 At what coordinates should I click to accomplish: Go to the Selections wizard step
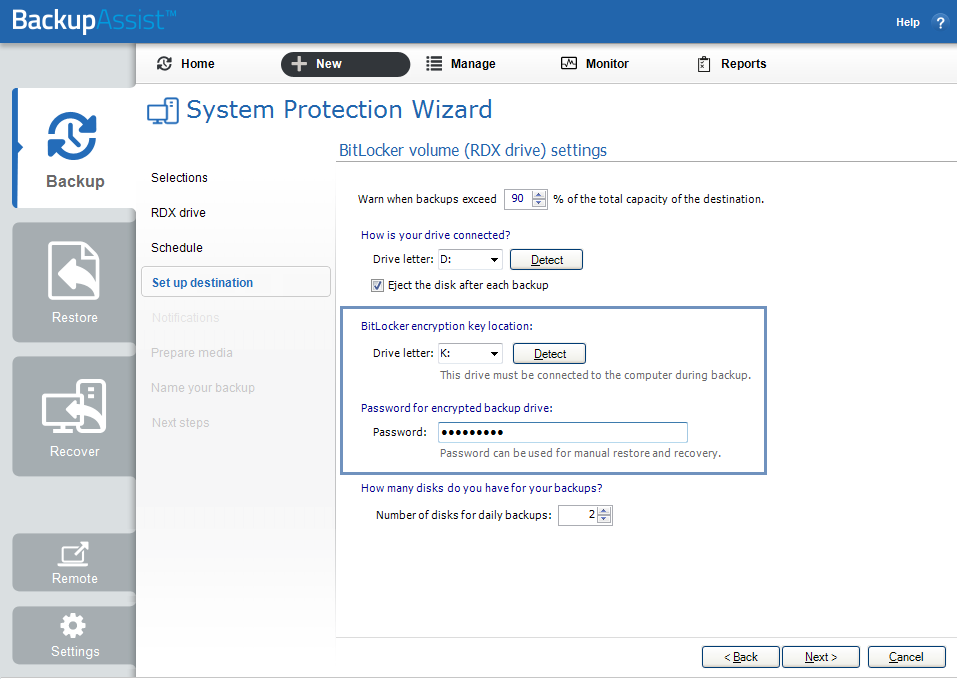[x=179, y=178]
